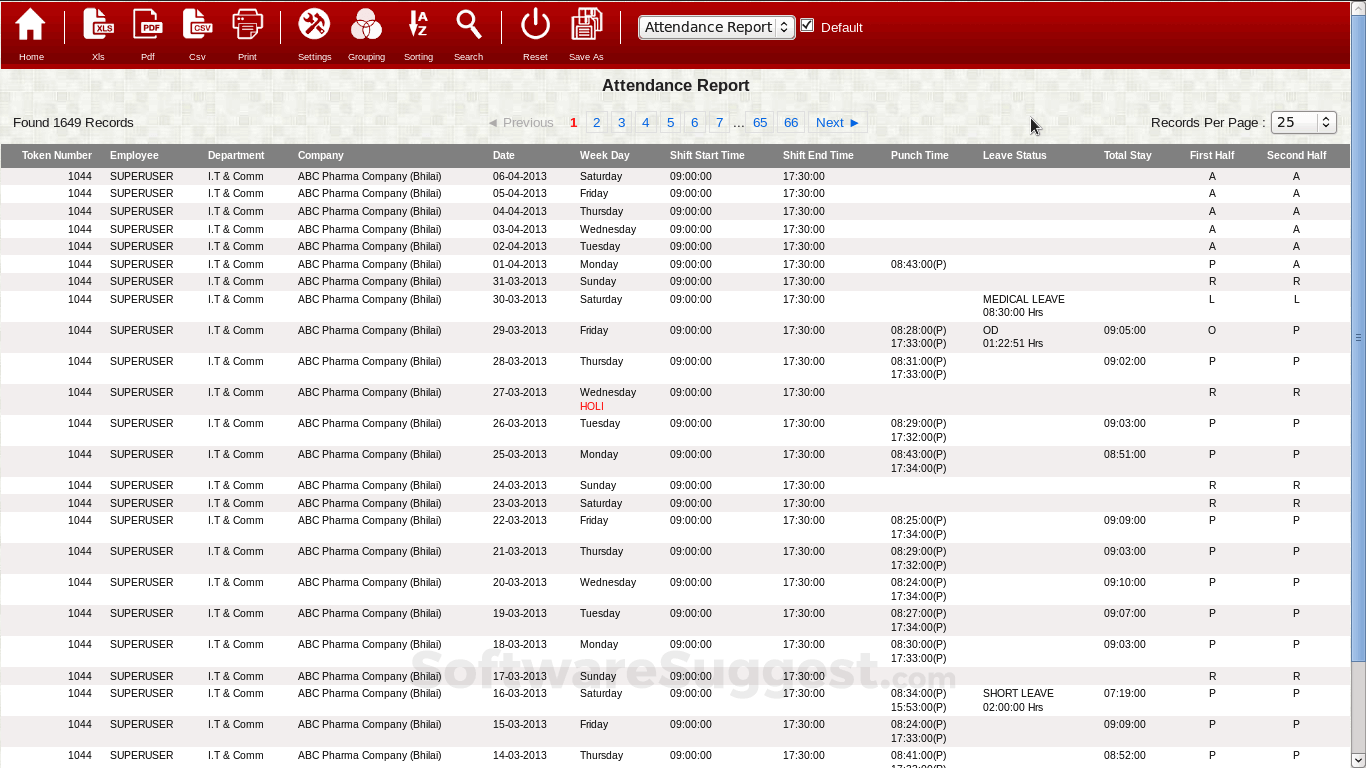This screenshot has height=768, width=1366.
Task: Go to page 6
Action: coord(695,122)
